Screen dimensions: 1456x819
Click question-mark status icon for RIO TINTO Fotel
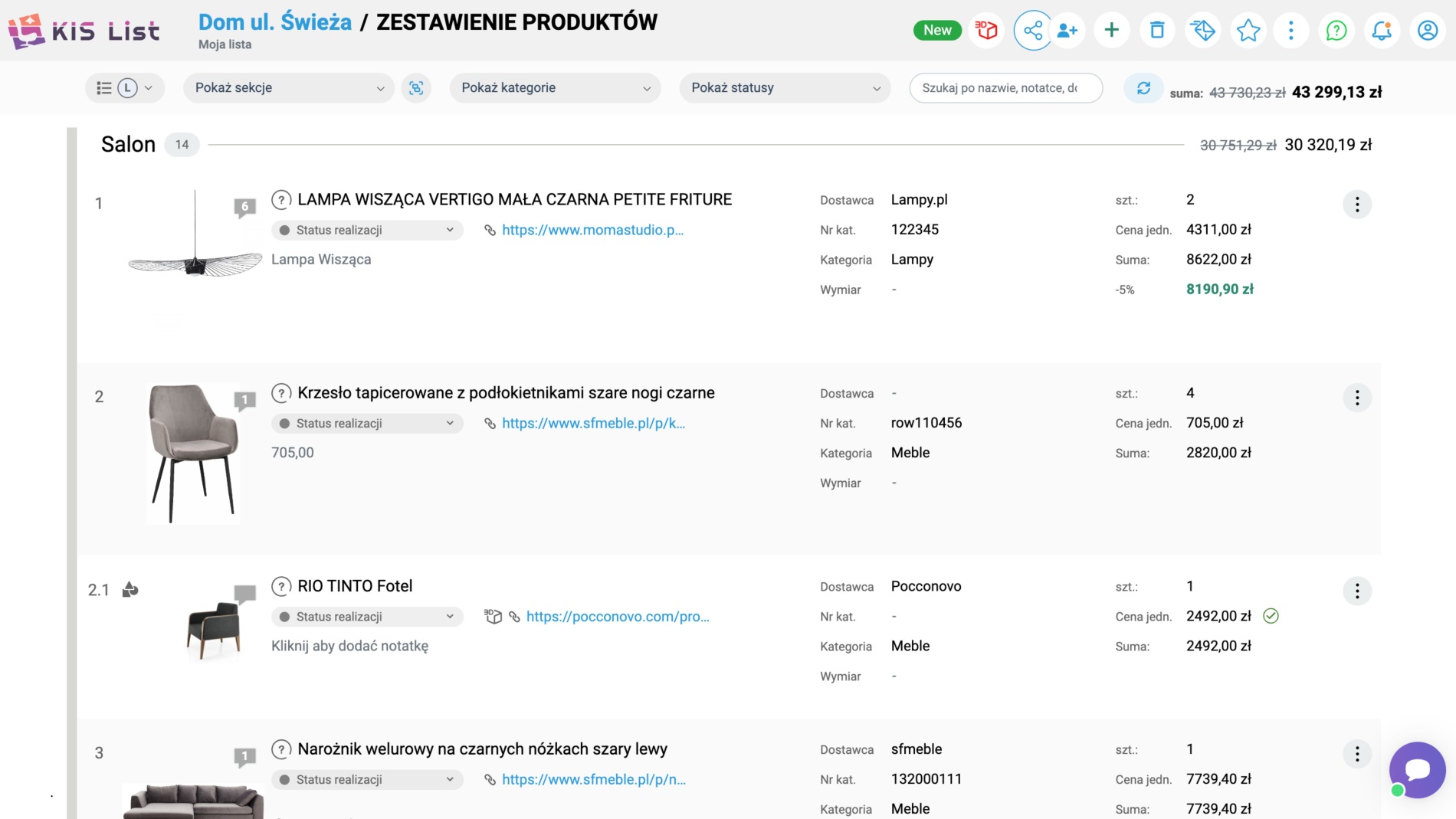point(281,586)
